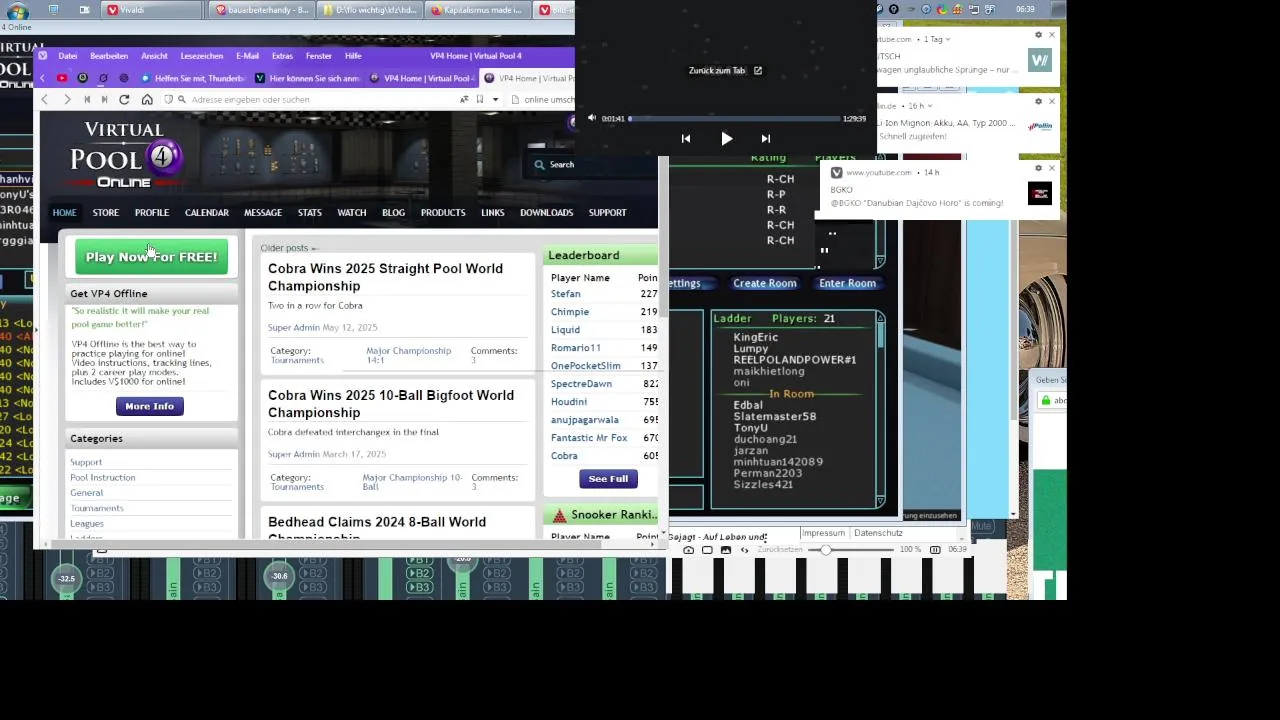The width and height of the screenshot is (1280, 720).
Task: Open the Kapitalismus made Firefox taskbar window
Action: [475, 10]
